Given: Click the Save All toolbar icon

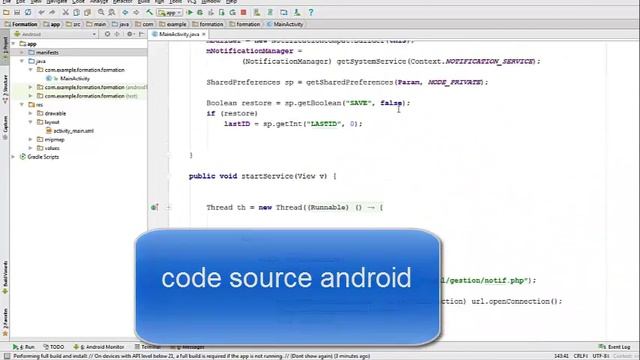Looking at the screenshot, I should point(17,13).
